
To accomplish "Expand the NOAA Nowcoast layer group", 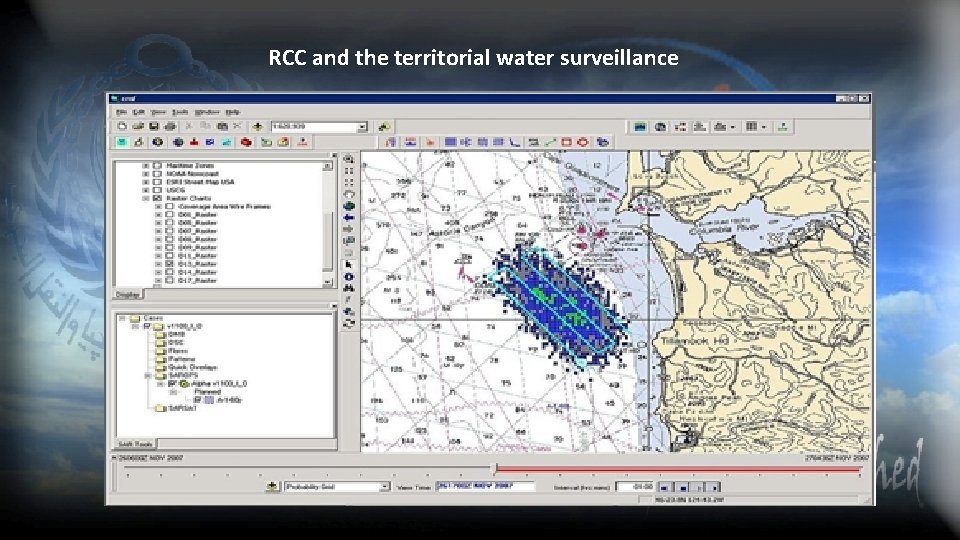I will (x=146, y=174).
